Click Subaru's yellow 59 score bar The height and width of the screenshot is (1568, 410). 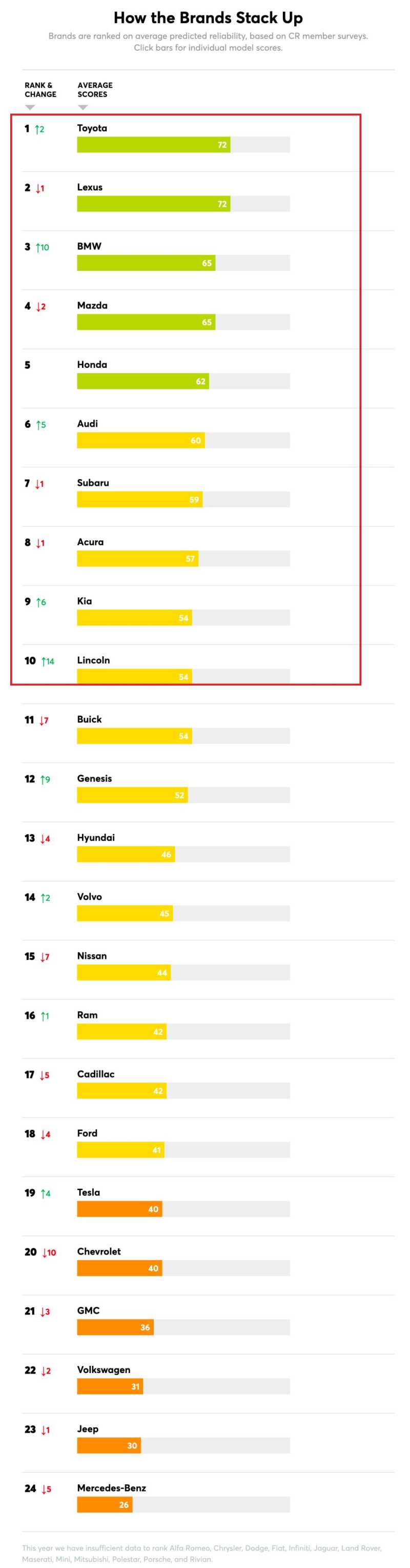point(139,500)
